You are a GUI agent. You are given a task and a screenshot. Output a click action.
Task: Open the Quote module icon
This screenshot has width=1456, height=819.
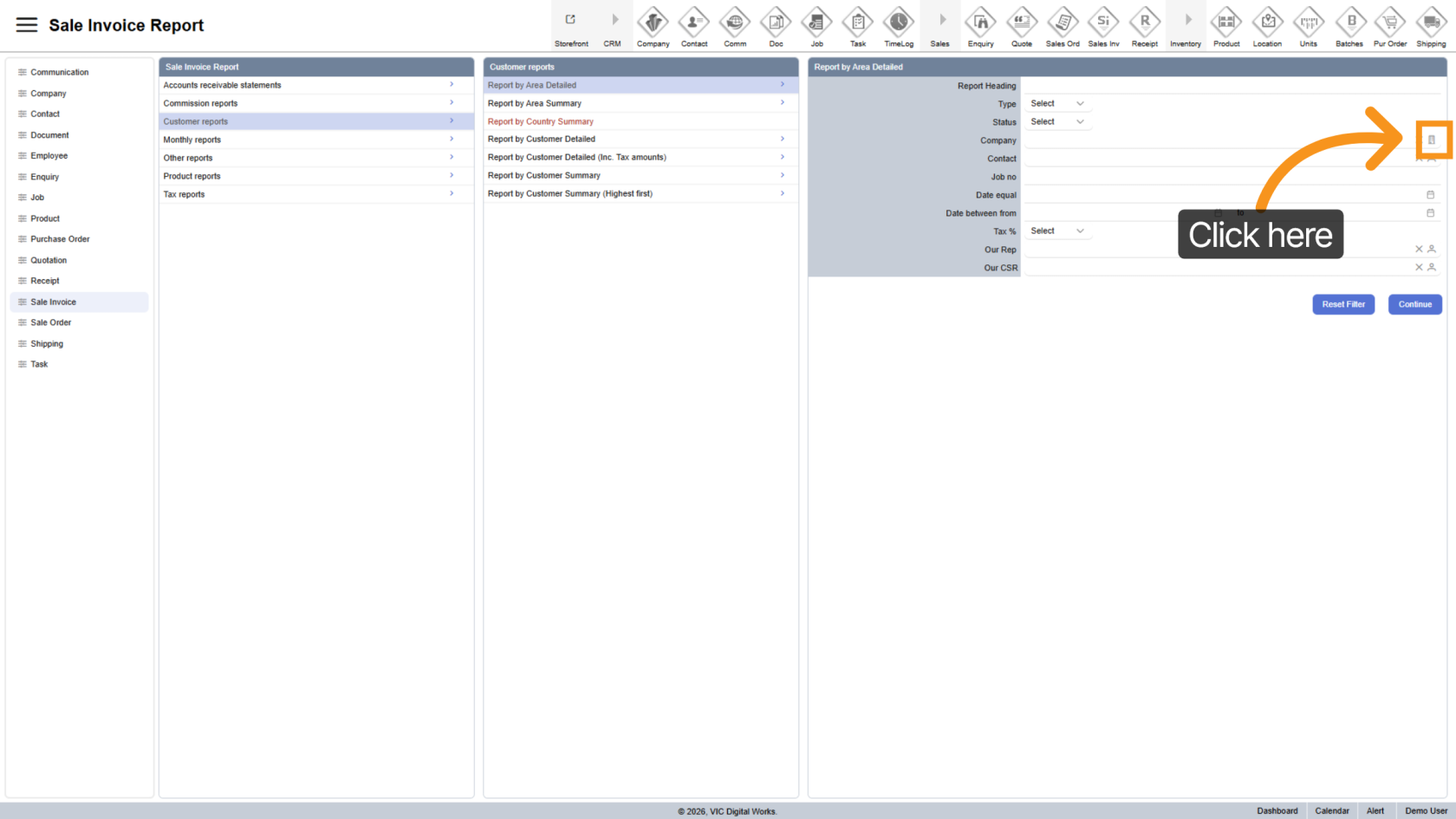(1022, 22)
